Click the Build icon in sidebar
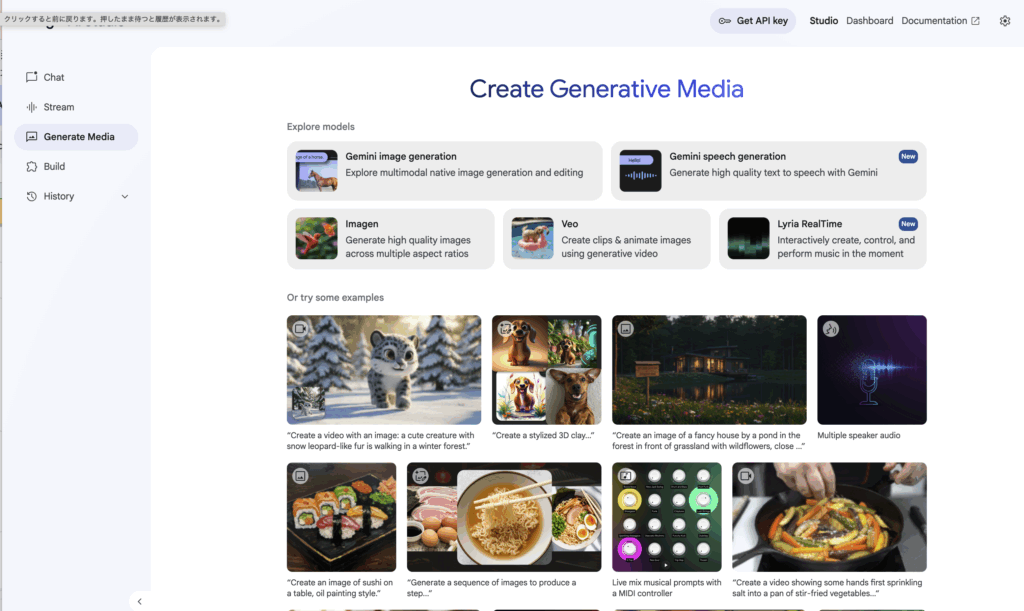The width and height of the screenshot is (1024, 611). (32, 167)
